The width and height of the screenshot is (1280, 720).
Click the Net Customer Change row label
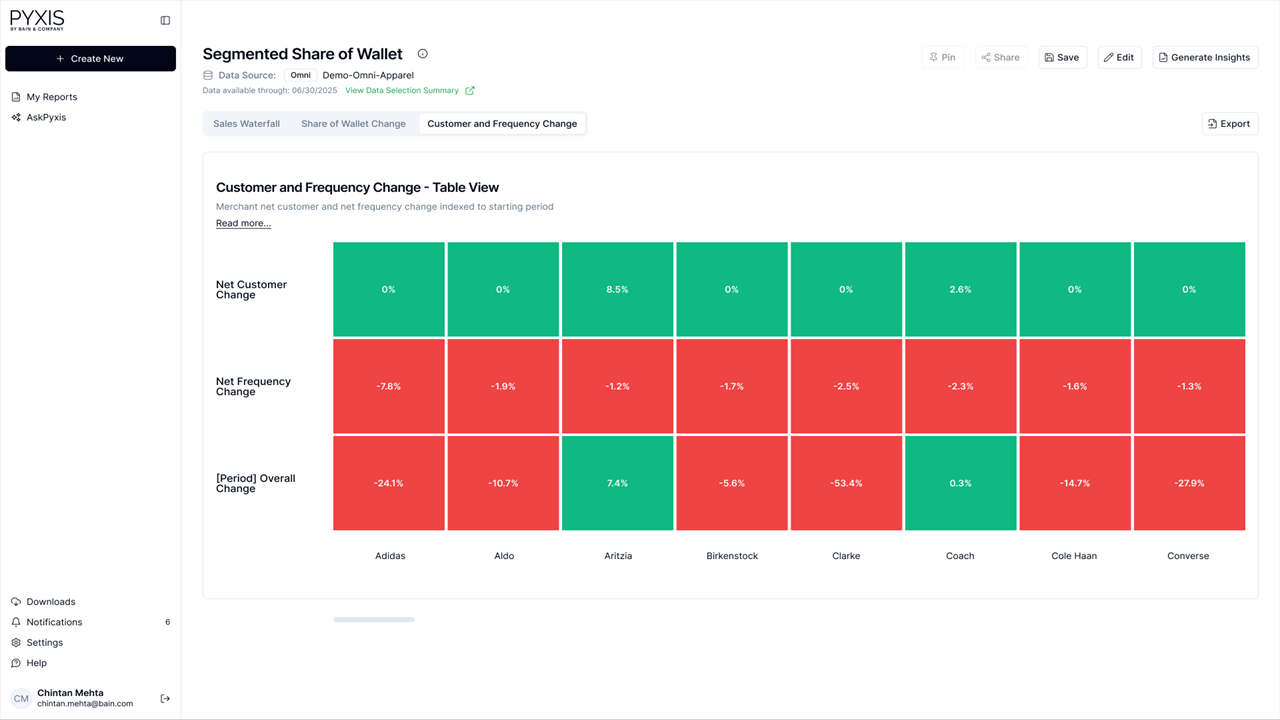point(251,290)
